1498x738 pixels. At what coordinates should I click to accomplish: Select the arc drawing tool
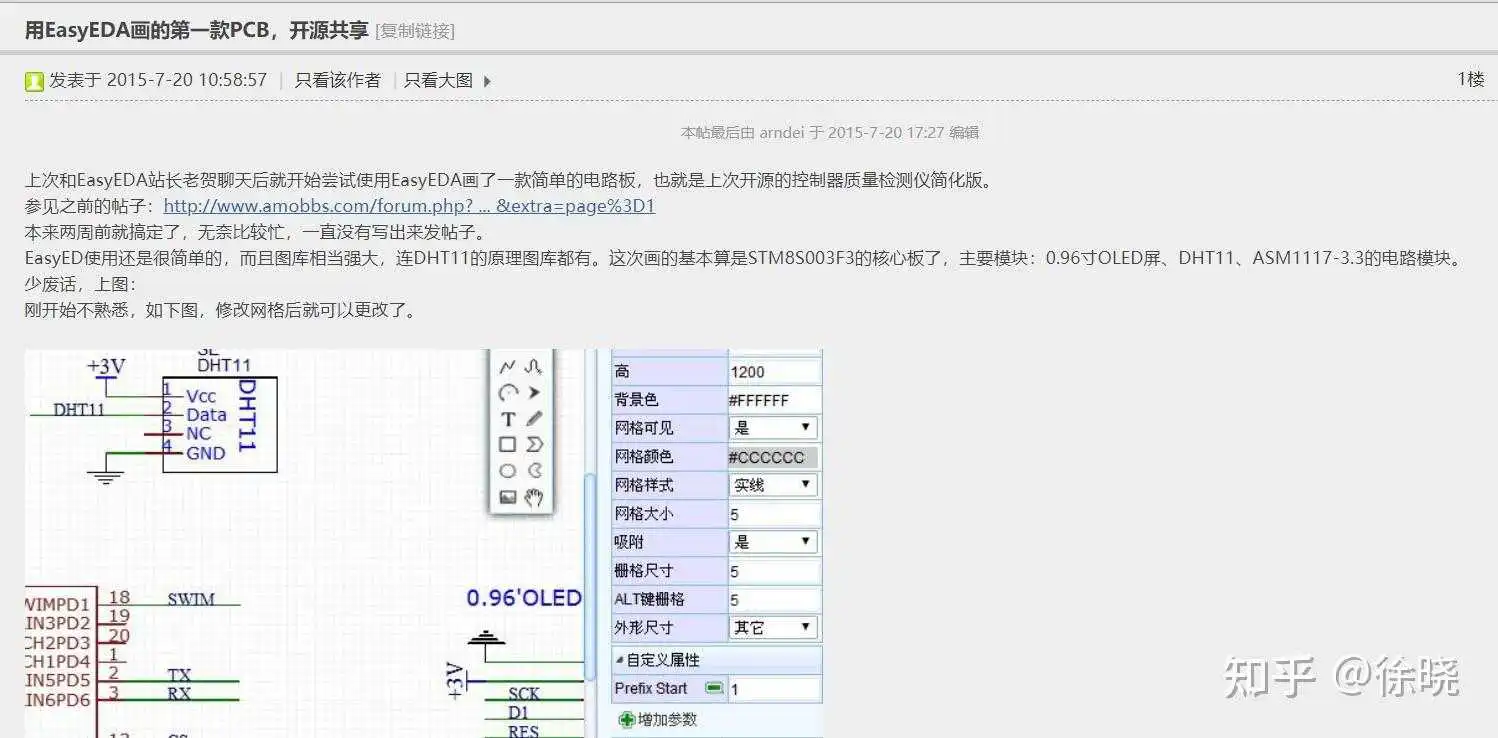pos(508,393)
